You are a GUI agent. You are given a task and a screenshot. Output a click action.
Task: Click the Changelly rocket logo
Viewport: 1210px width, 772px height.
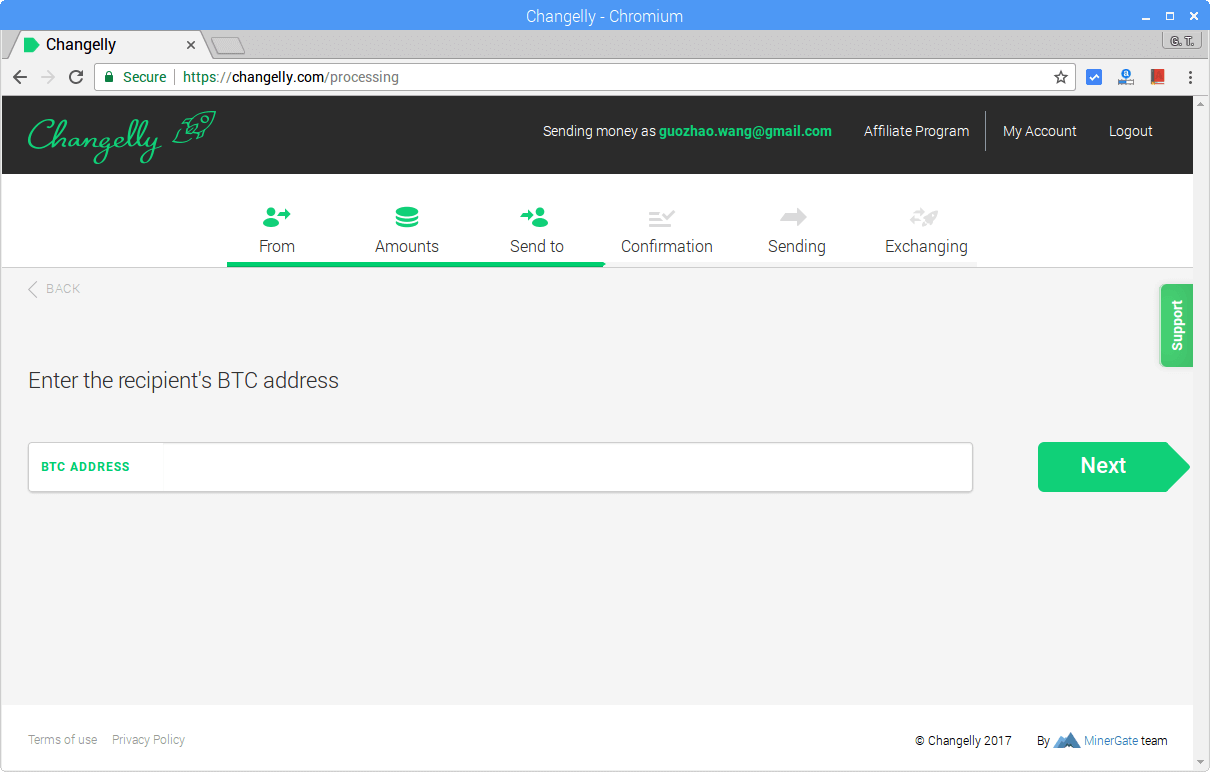[121, 136]
